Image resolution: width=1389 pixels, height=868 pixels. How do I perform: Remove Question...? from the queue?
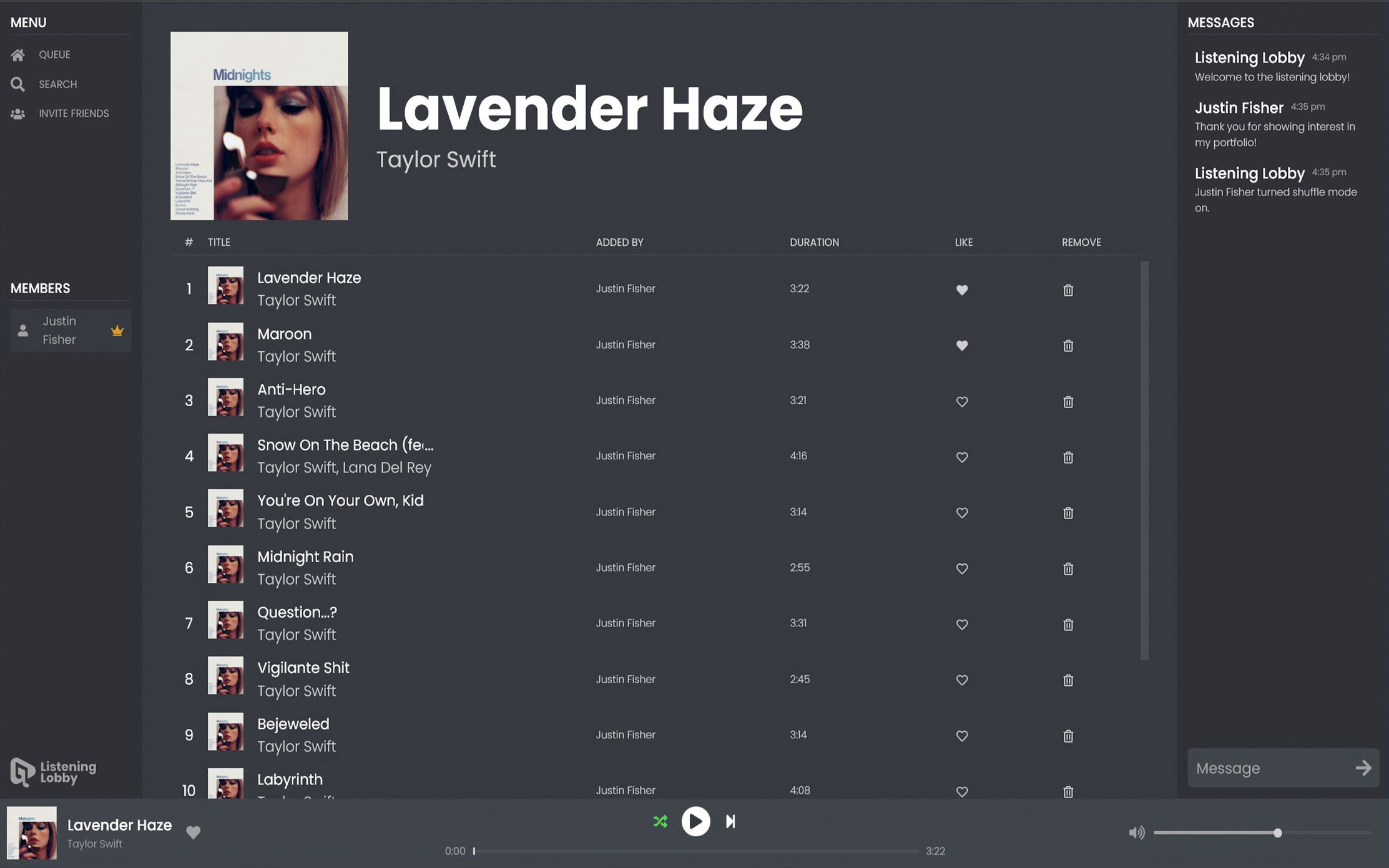(1068, 624)
